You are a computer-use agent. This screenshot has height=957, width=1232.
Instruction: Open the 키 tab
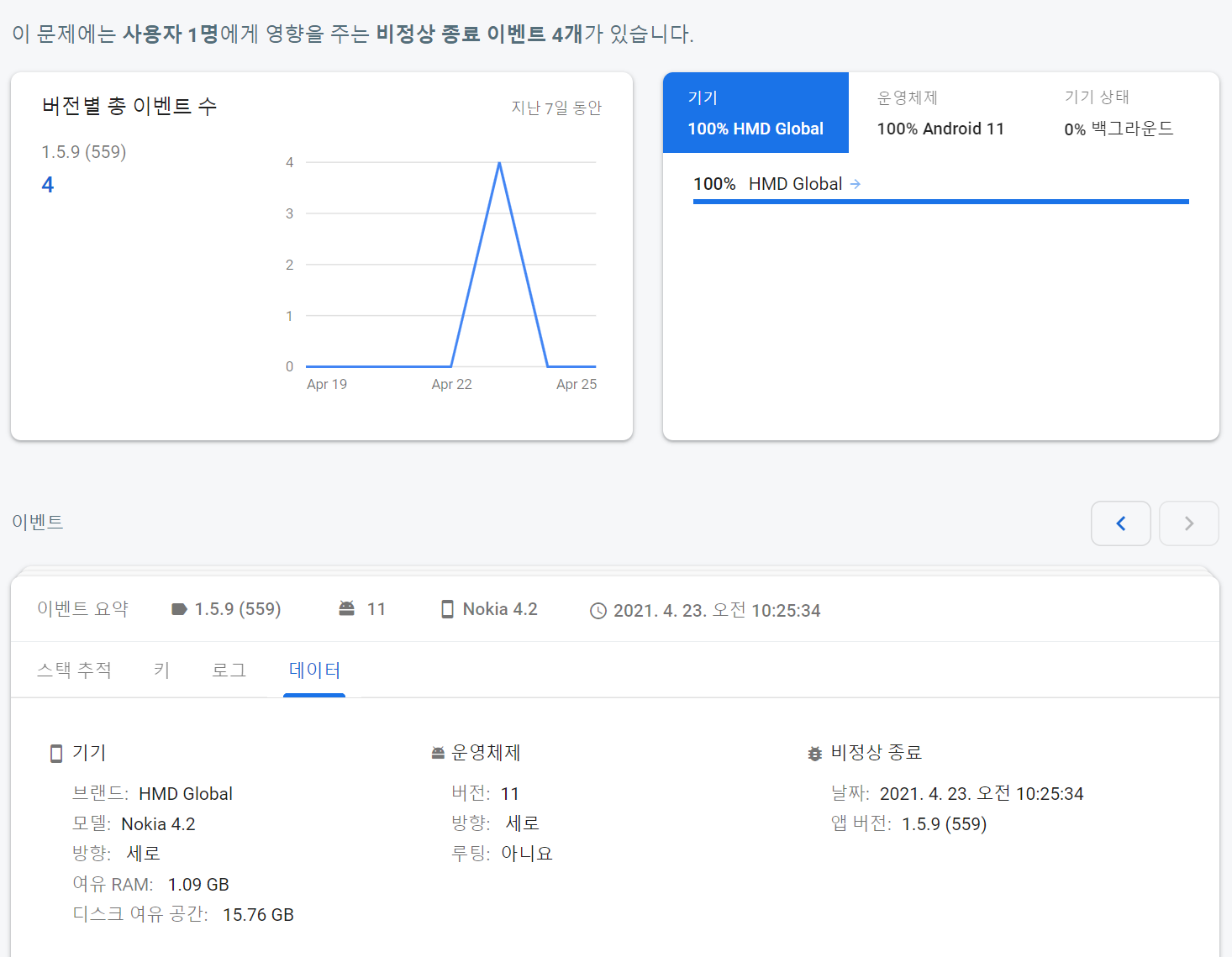tap(161, 670)
